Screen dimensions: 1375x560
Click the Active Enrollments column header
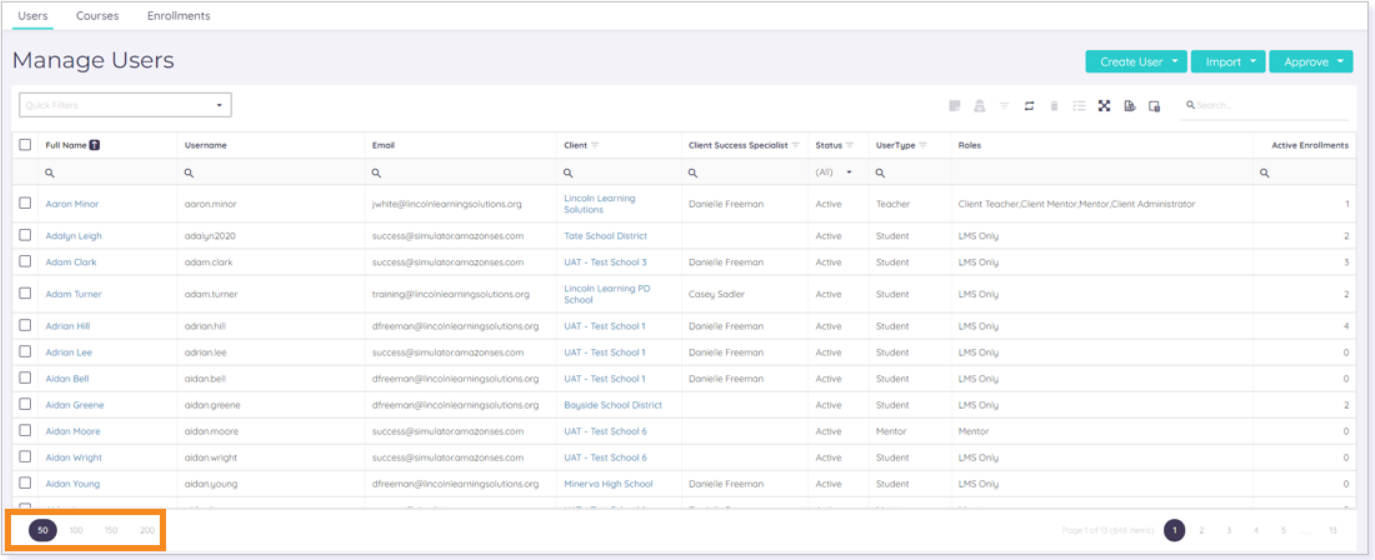[x=1309, y=145]
